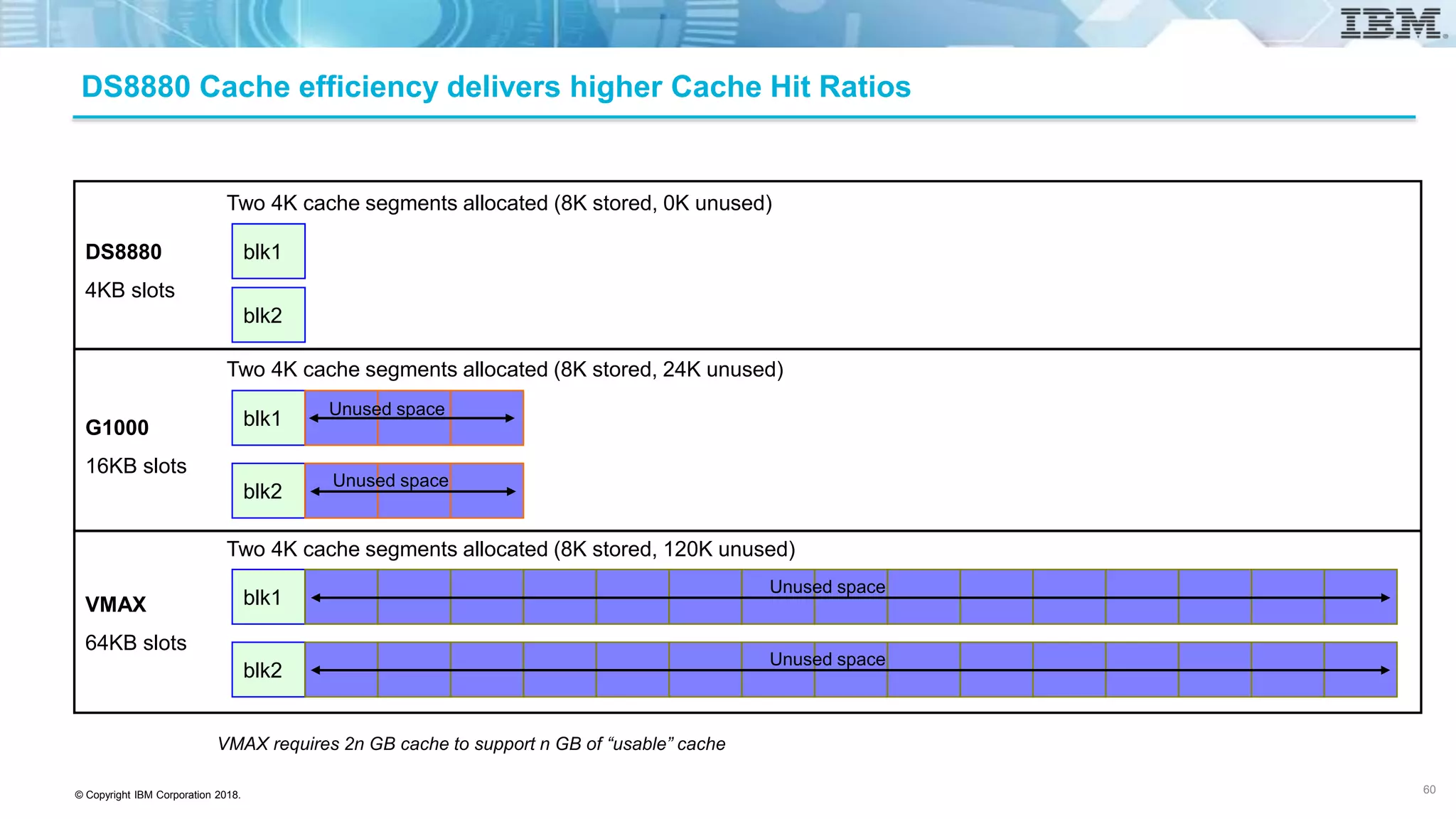
Task: Click the DS8880 blk2 box
Action: (x=269, y=315)
